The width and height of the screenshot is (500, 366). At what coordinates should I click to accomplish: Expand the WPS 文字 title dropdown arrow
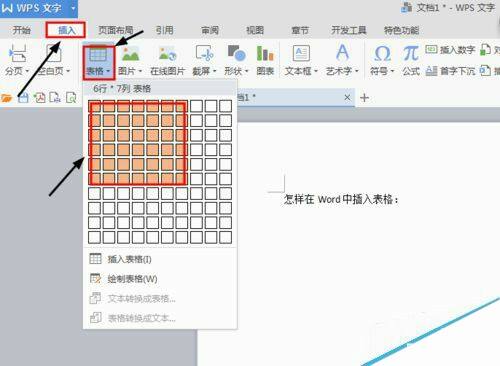73,8
